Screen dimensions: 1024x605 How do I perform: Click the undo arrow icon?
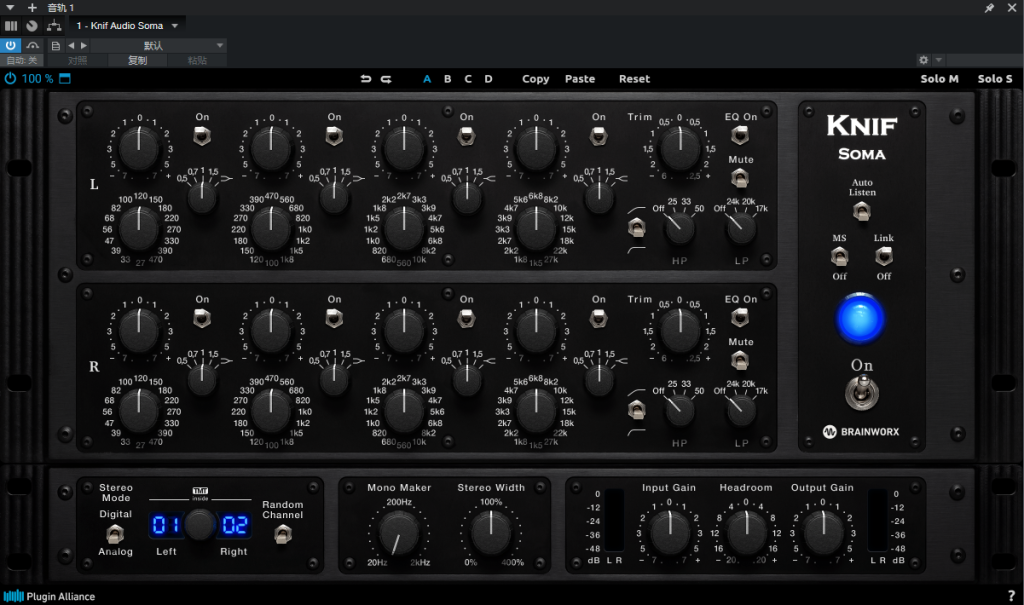tap(366, 79)
